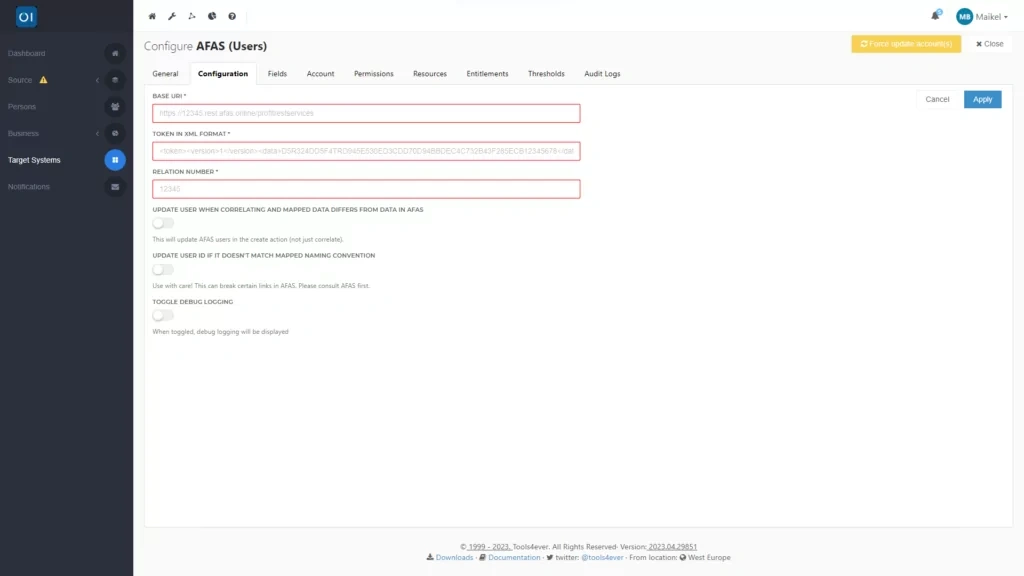Select the Persons icon in the sidebar
1024x576 pixels.
coord(115,106)
